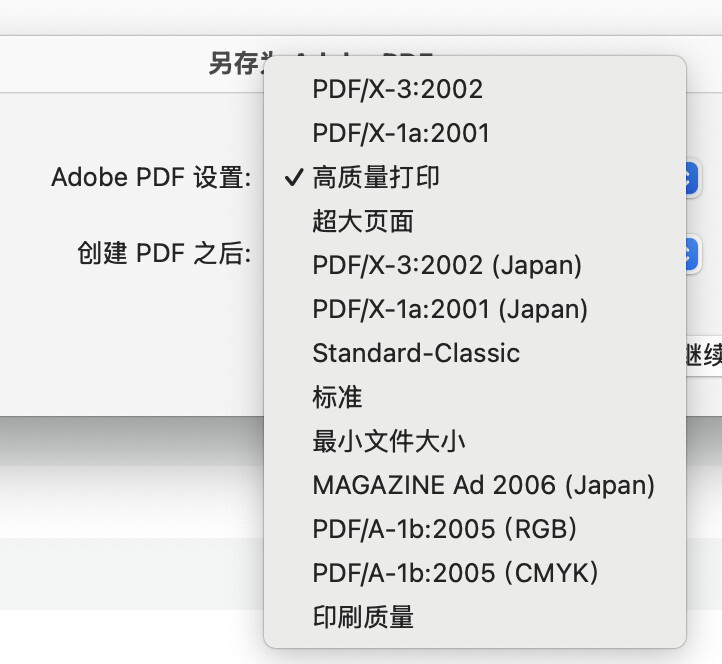Open the 创建 PDF 之后 dropdown arrows
This screenshot has width=722, height=664.
click(x=693, y=253)
